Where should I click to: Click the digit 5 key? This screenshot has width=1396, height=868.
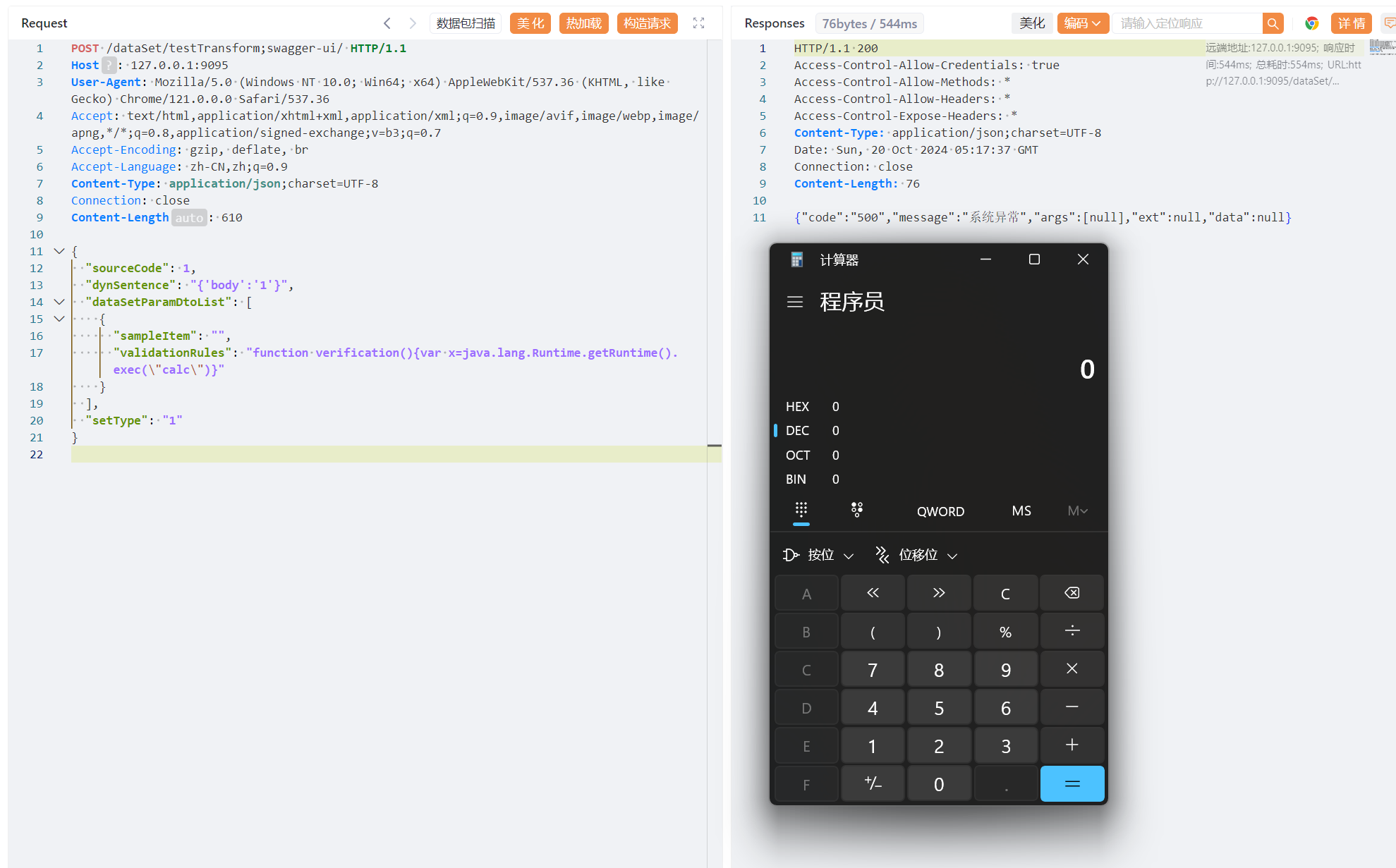pos(939,707)
